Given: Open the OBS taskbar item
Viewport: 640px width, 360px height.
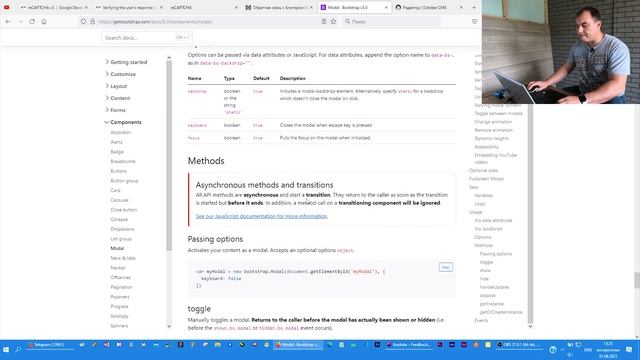Looking at the screenshot, I should 520,345.
